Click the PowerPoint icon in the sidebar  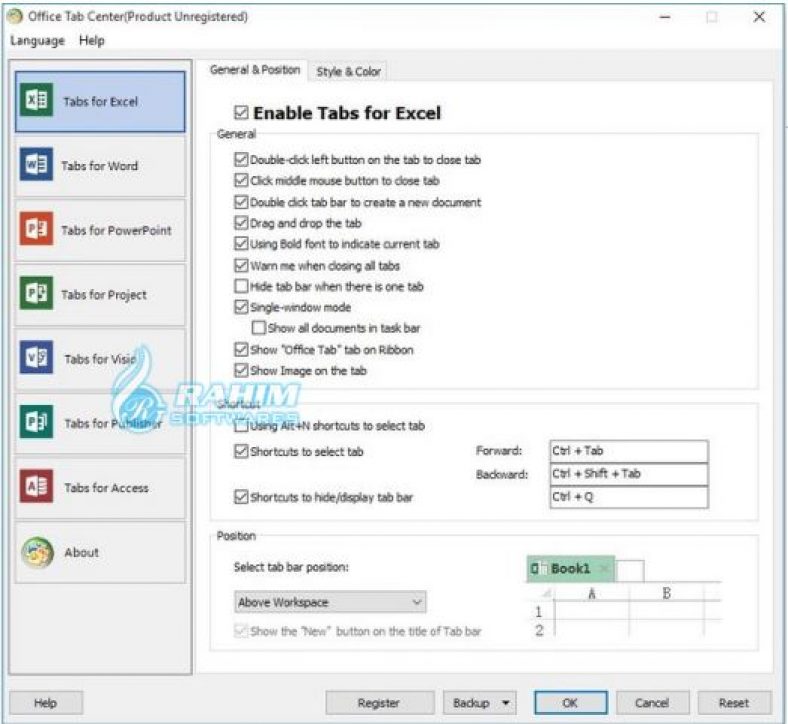pos(36,229)
